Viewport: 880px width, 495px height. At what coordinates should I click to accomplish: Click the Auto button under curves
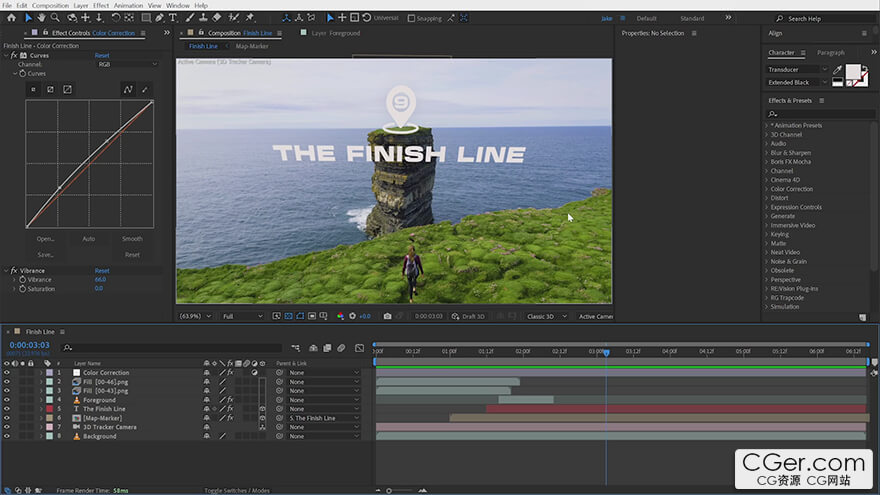point(88,239)
